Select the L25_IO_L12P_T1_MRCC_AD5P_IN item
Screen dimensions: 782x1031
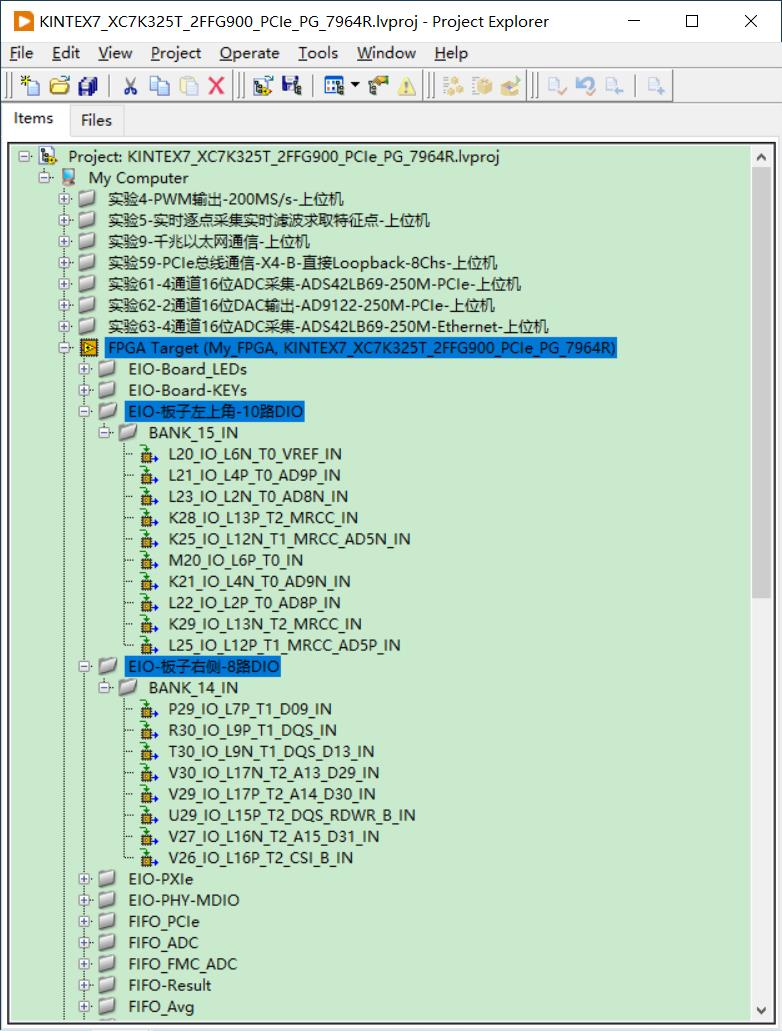[x=284, y=645]
